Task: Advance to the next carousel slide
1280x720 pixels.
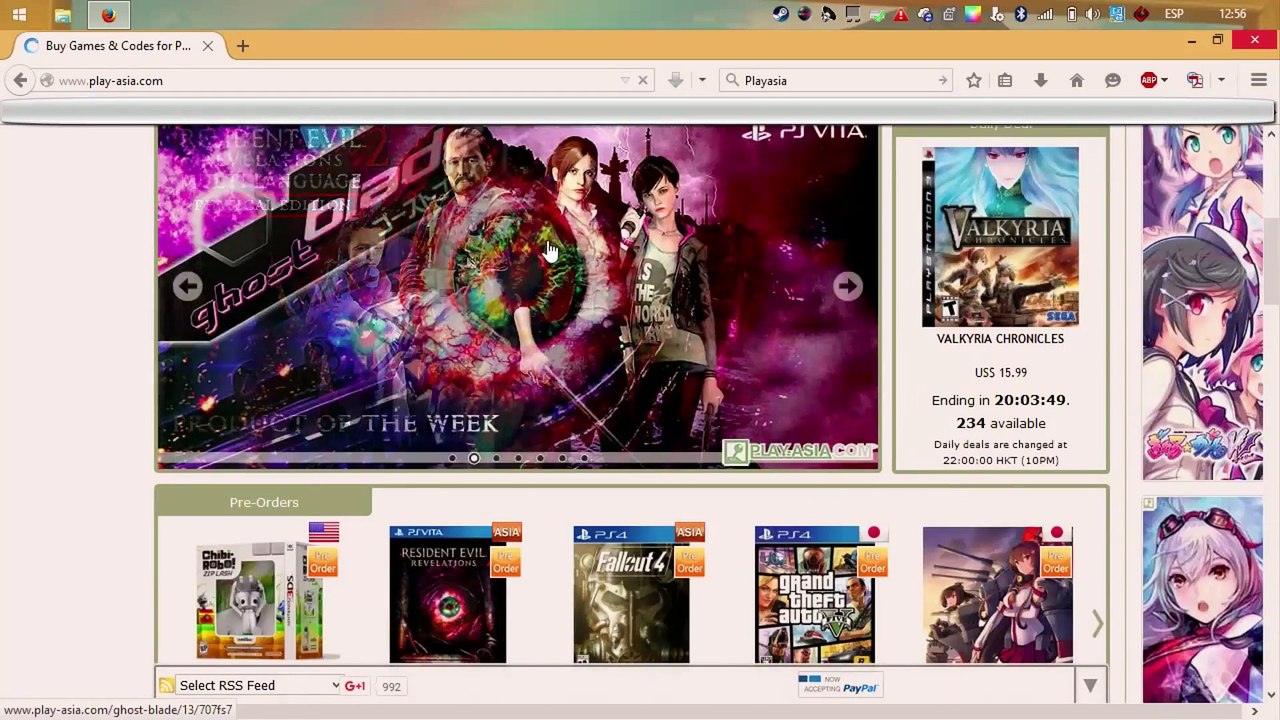Action: [x=847, y=287]
